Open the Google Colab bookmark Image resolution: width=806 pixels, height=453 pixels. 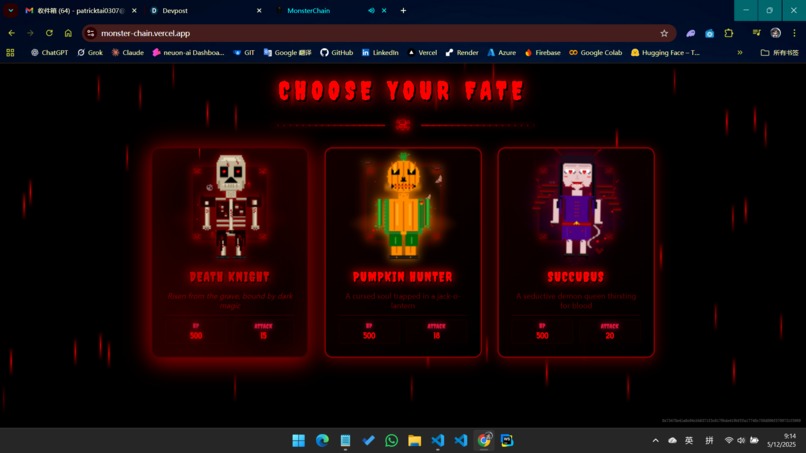pos(595,52)
